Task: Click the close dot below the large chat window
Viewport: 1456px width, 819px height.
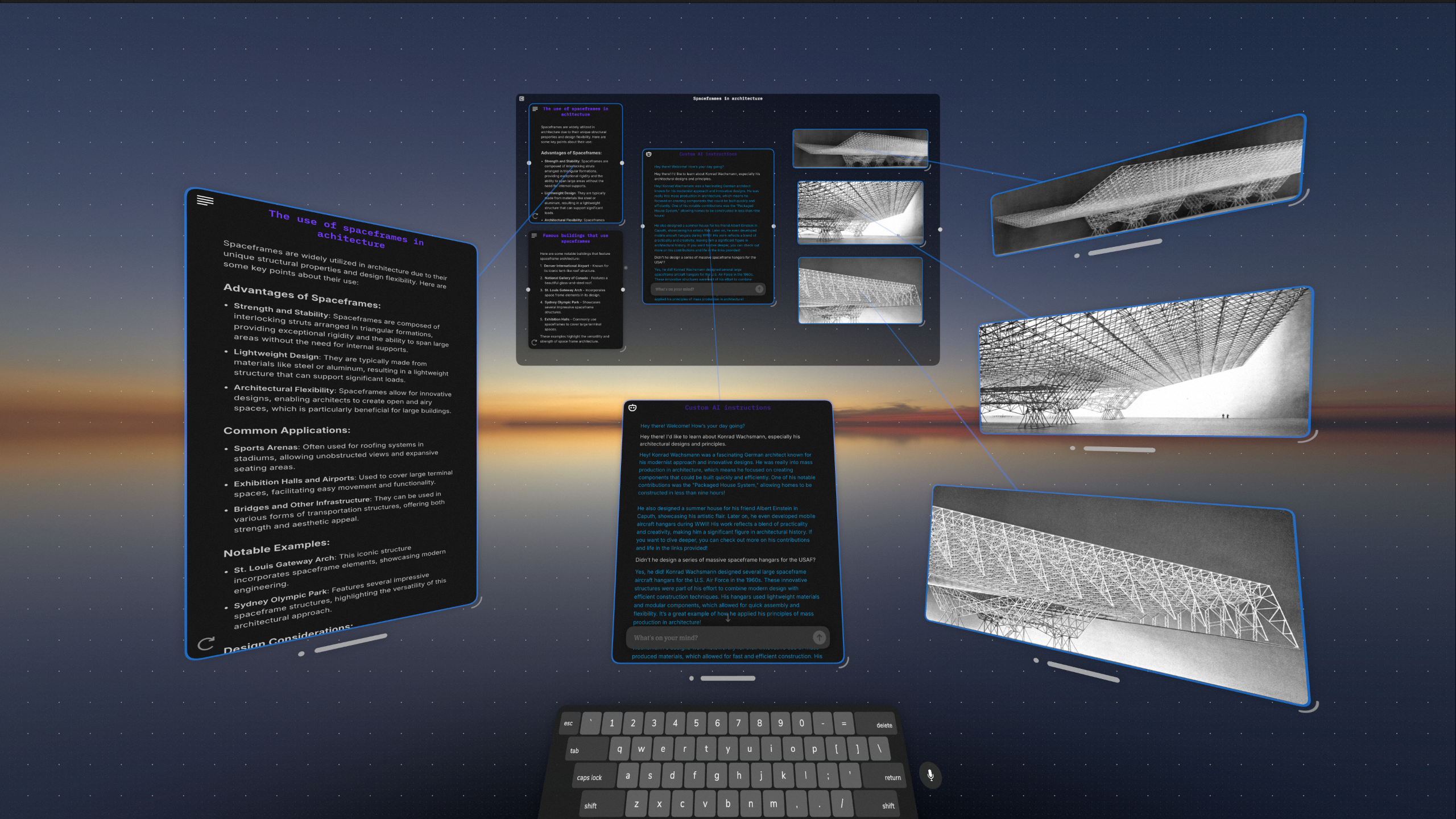Action: (x=691, y=678)
